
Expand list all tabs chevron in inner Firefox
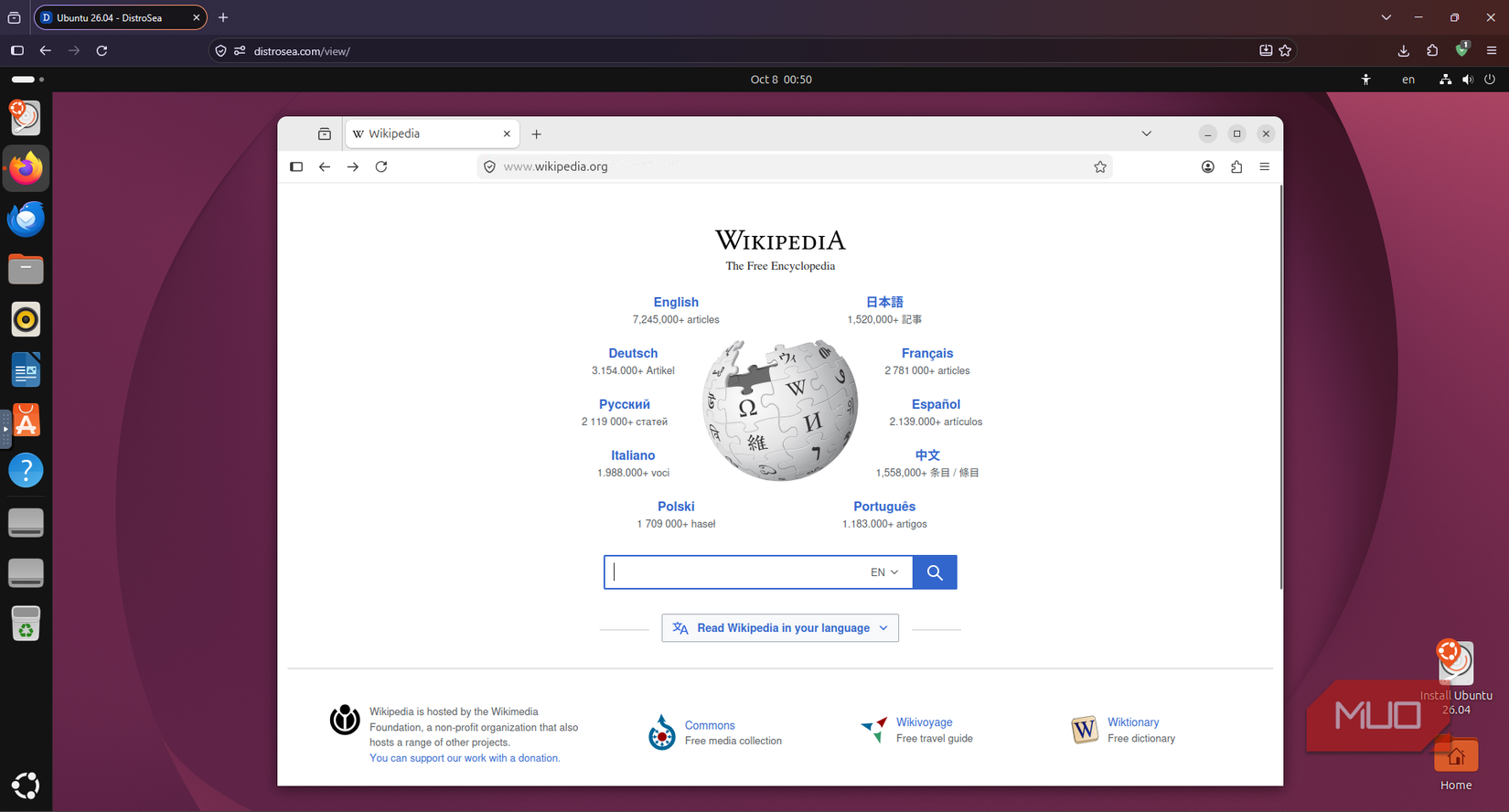(x=1146, y=134)
